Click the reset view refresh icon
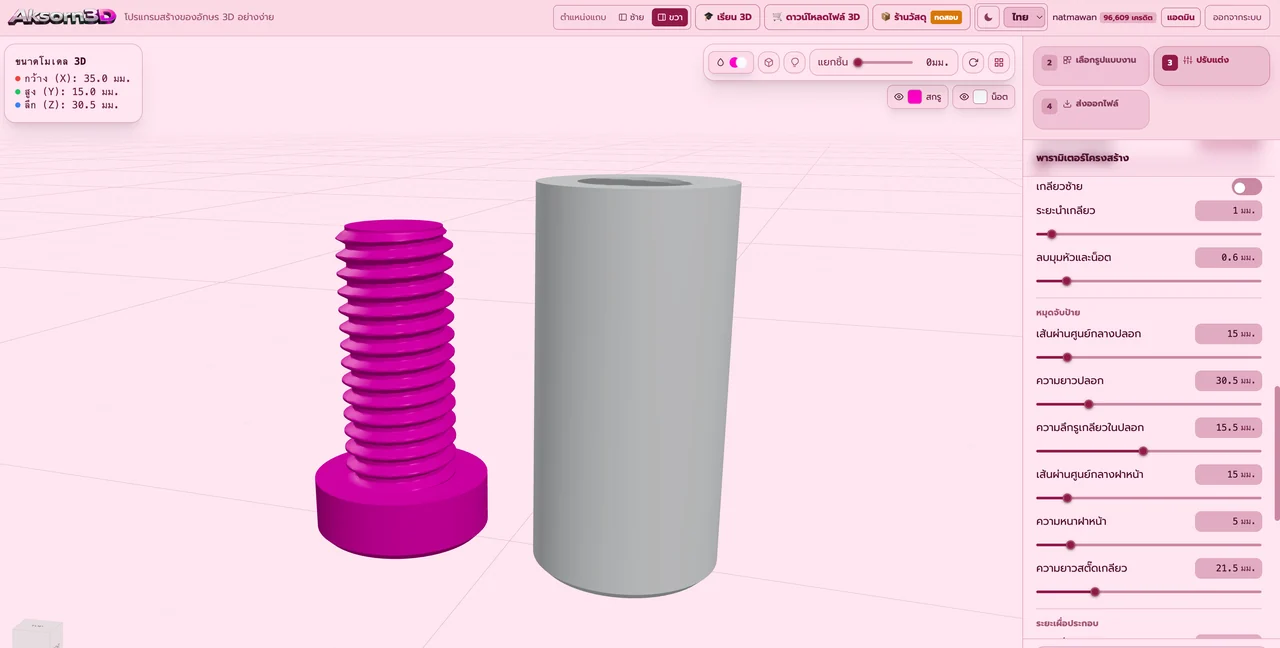This screenshot has width=1280, height=648. click(x=972, y=62)
